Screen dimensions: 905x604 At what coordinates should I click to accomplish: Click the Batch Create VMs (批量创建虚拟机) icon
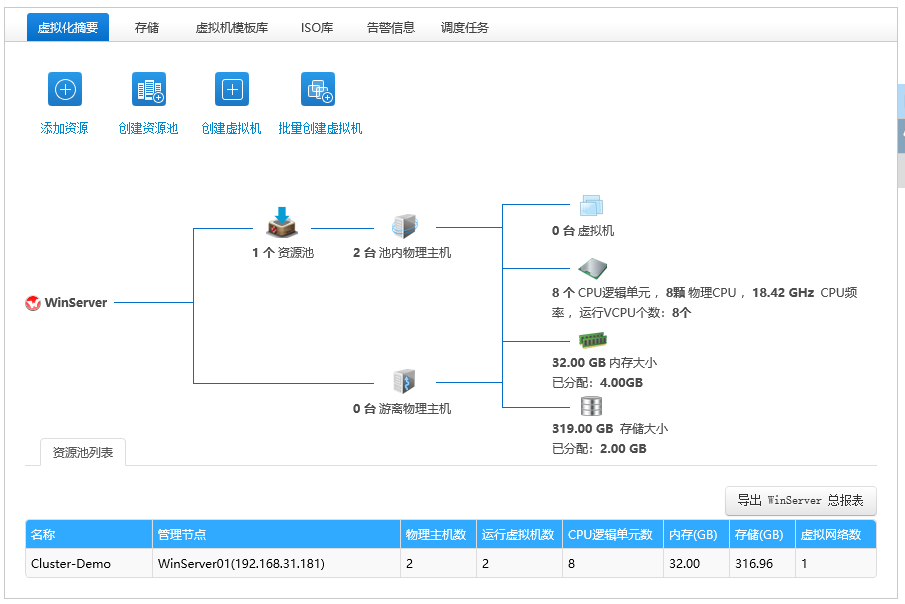point(318,90)
